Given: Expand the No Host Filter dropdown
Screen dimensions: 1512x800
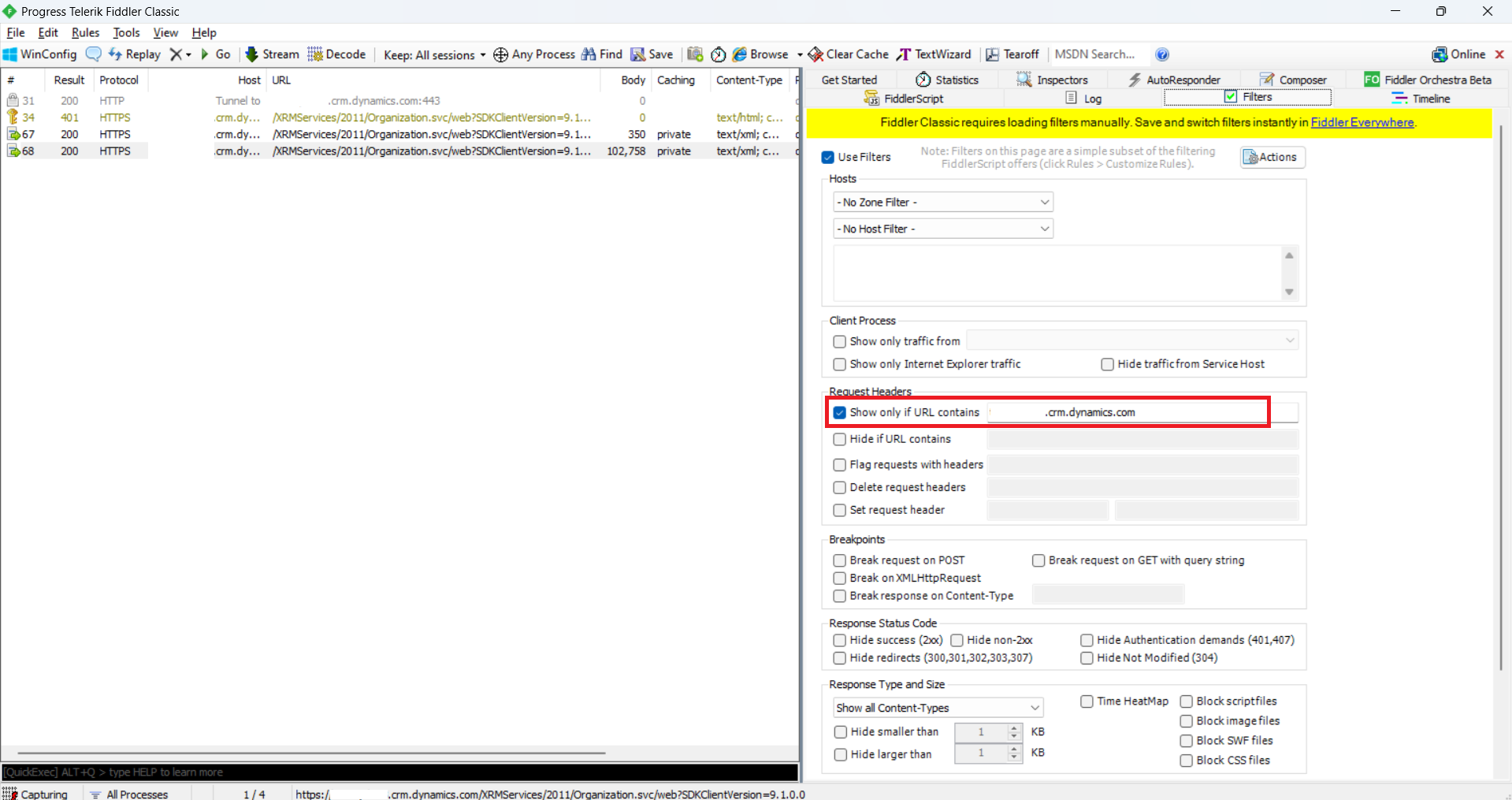Looking at the screenshot, I should [x=943, y=229].
